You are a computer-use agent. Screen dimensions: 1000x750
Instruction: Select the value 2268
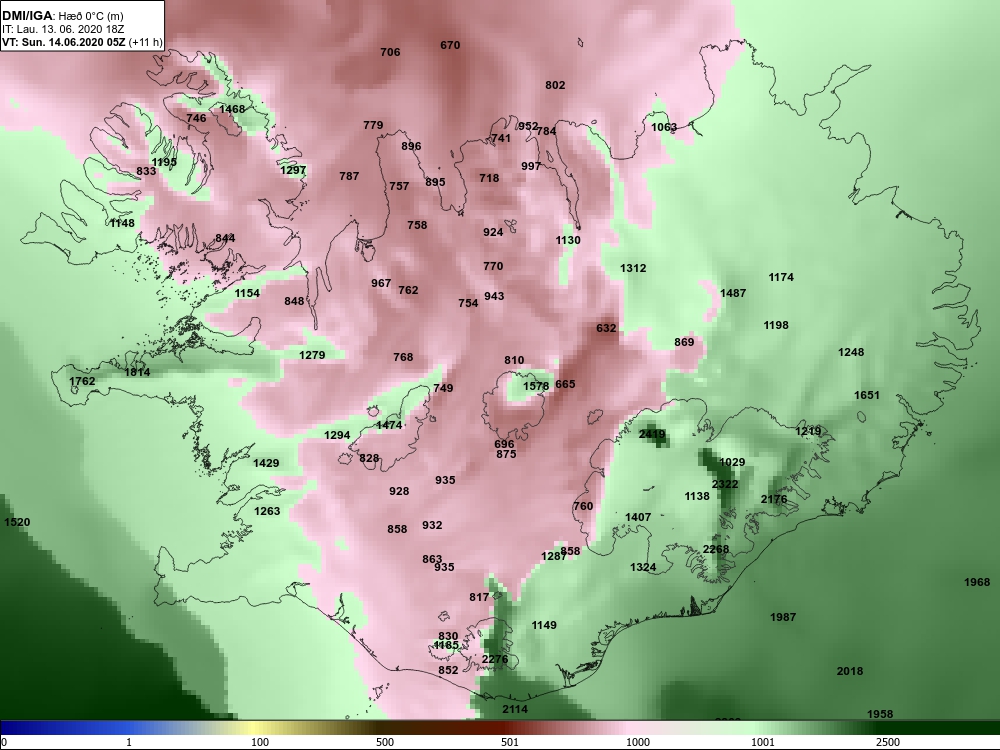point(716,550)
